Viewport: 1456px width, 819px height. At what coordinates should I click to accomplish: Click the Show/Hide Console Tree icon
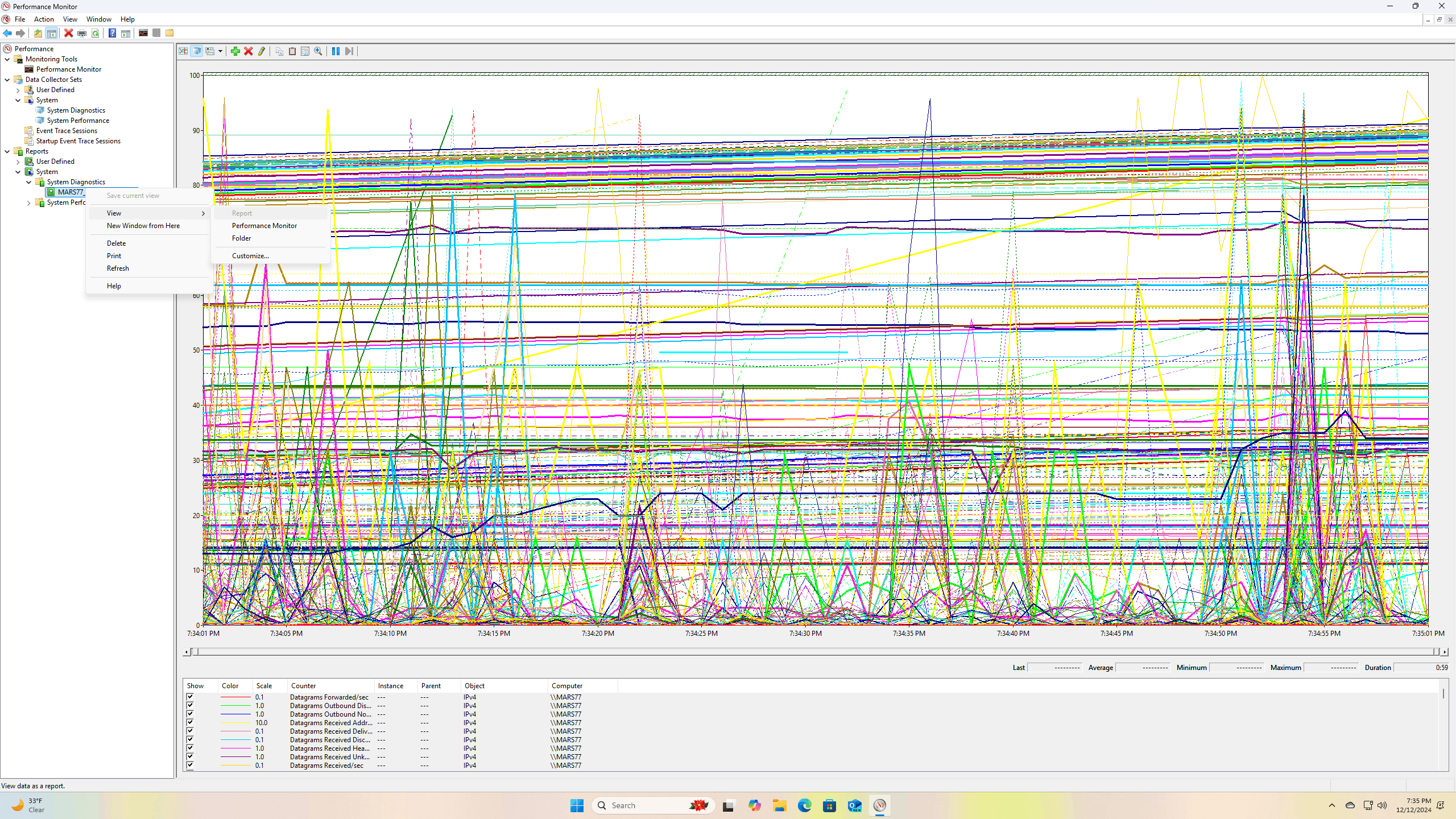click(51, 33)
